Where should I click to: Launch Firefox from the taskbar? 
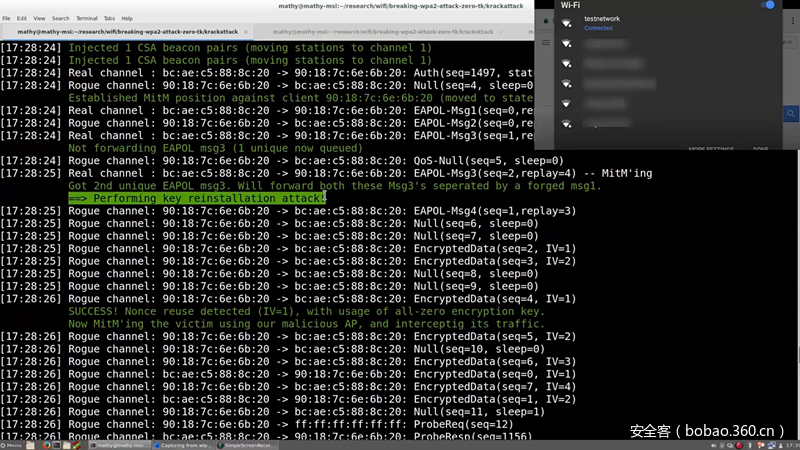[46, 445]
